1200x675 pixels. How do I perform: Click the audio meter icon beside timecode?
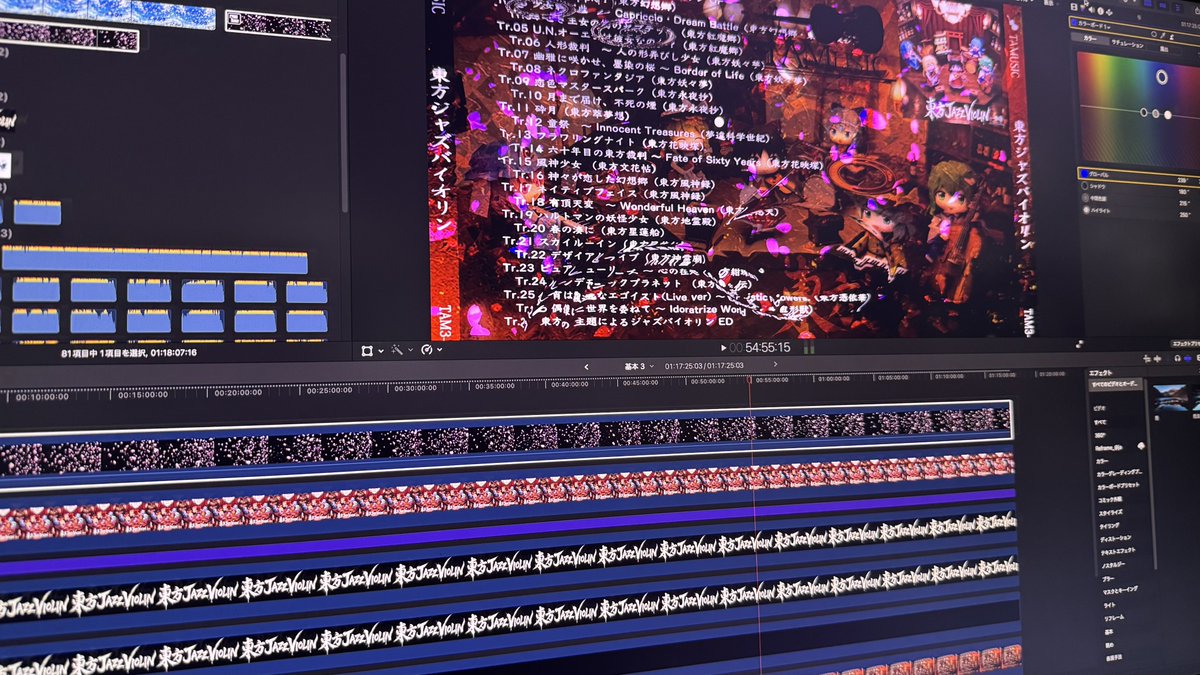click(811, 349)
